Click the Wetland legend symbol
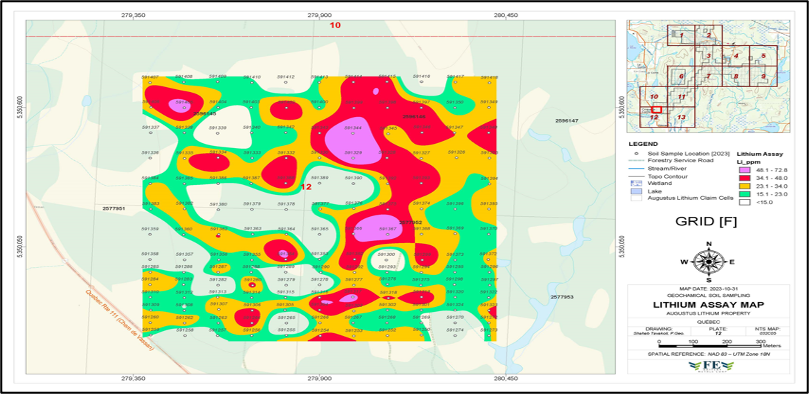 pos(635,183)
